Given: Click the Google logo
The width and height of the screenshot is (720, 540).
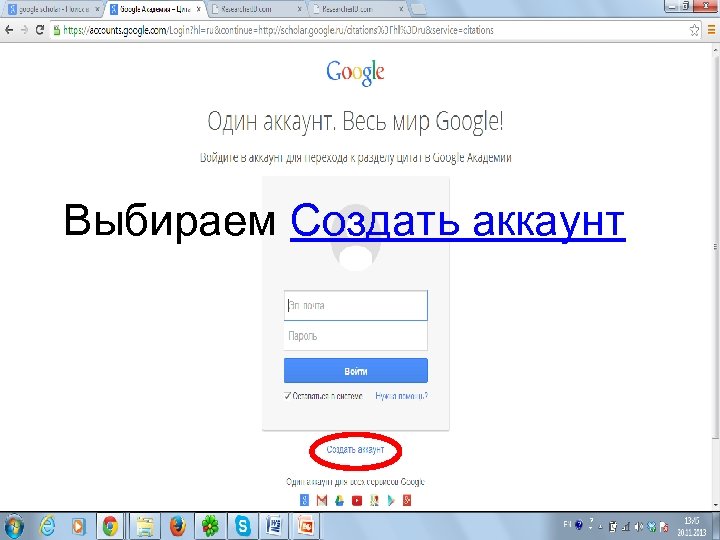Looking at the screenshot, I should [x=355, y=73].
